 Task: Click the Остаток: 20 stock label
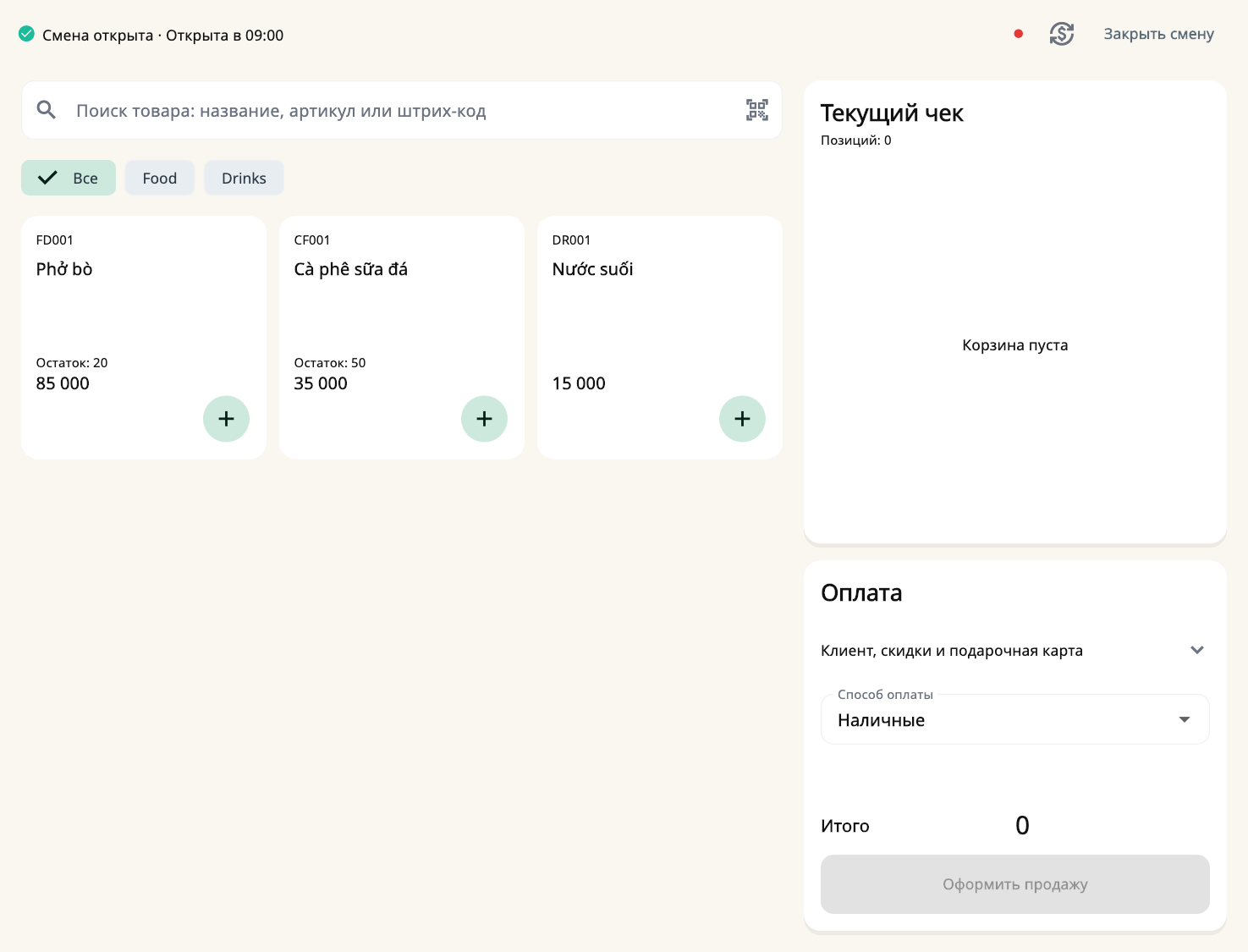click(x=72, y=363)
